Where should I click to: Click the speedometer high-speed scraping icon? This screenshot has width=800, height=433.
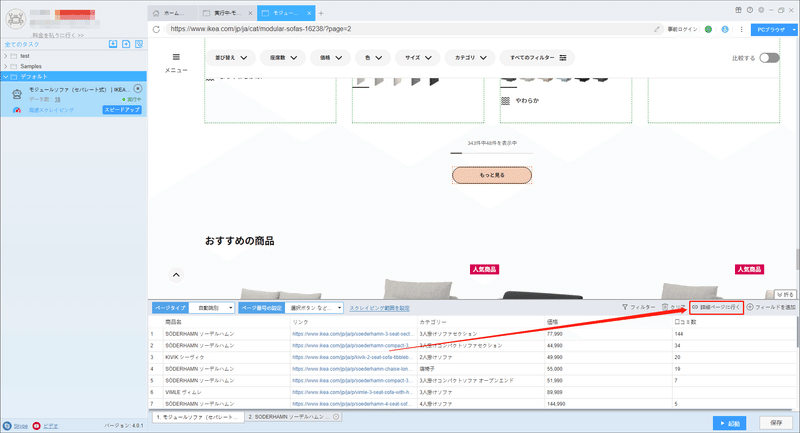coord(17,110)
